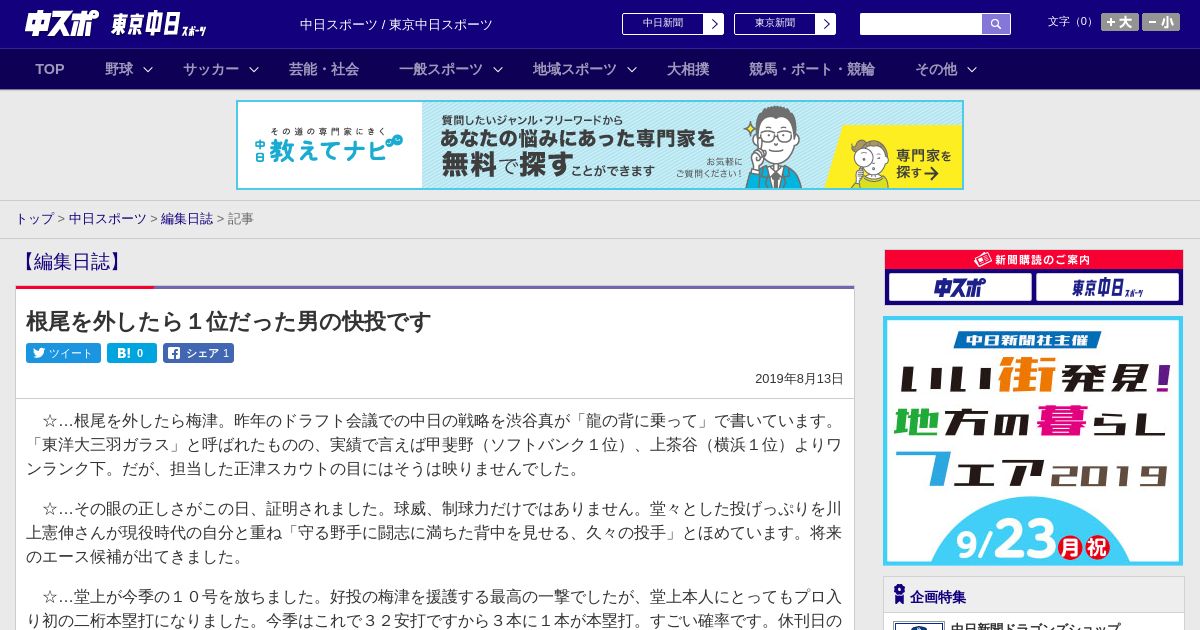Click the date 2019年8月13日
This screenshot has height=630, width=1200.
click(x=799, y=379)
